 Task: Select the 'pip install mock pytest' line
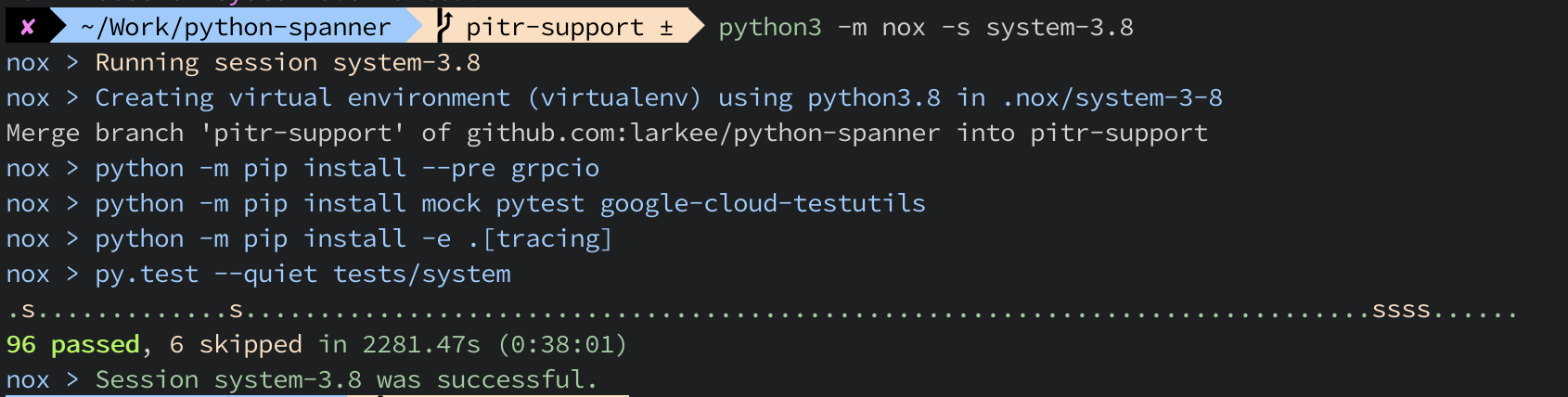click(x=466, y=204)
